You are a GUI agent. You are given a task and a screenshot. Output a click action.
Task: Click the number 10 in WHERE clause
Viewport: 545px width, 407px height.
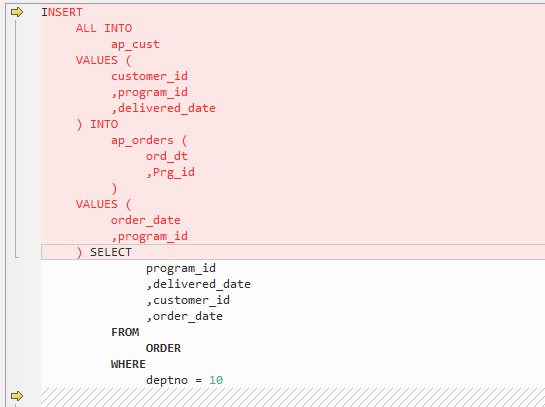(x=216, y=380)
